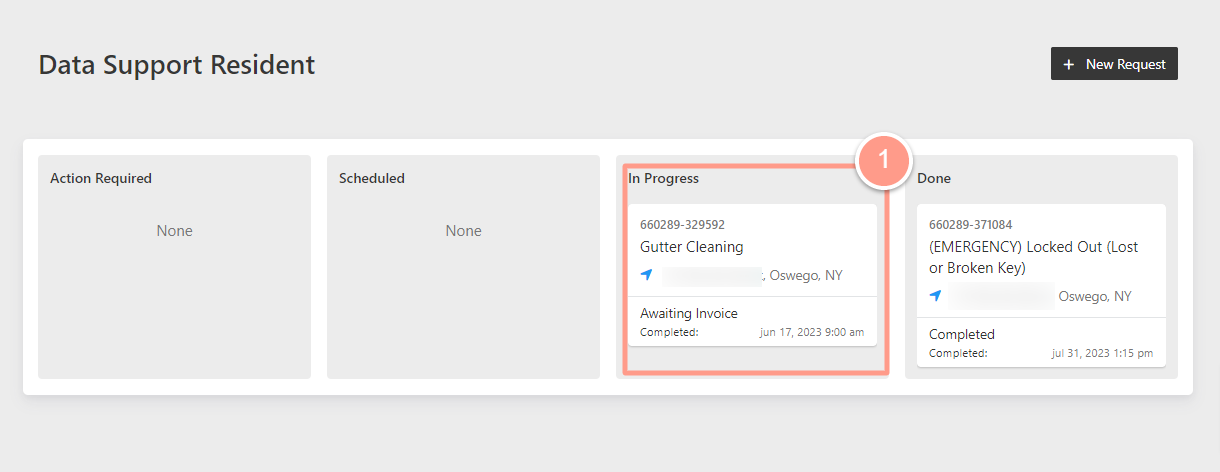Click the Awaiting Invoice status text
1220x472 pixels.
tap(689, 313)
